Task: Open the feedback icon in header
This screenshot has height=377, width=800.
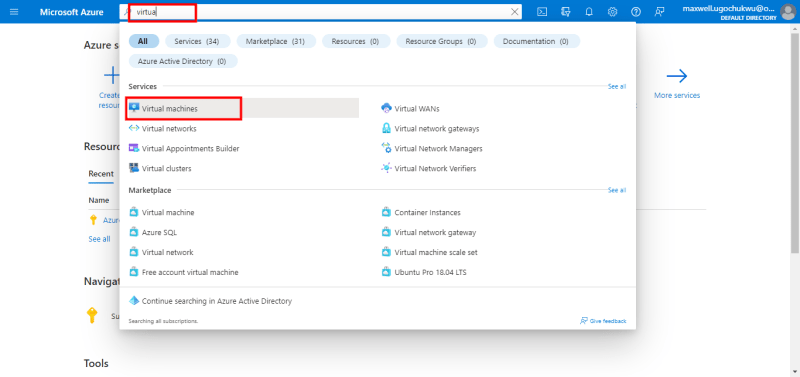Action: [x=659, y=12]
